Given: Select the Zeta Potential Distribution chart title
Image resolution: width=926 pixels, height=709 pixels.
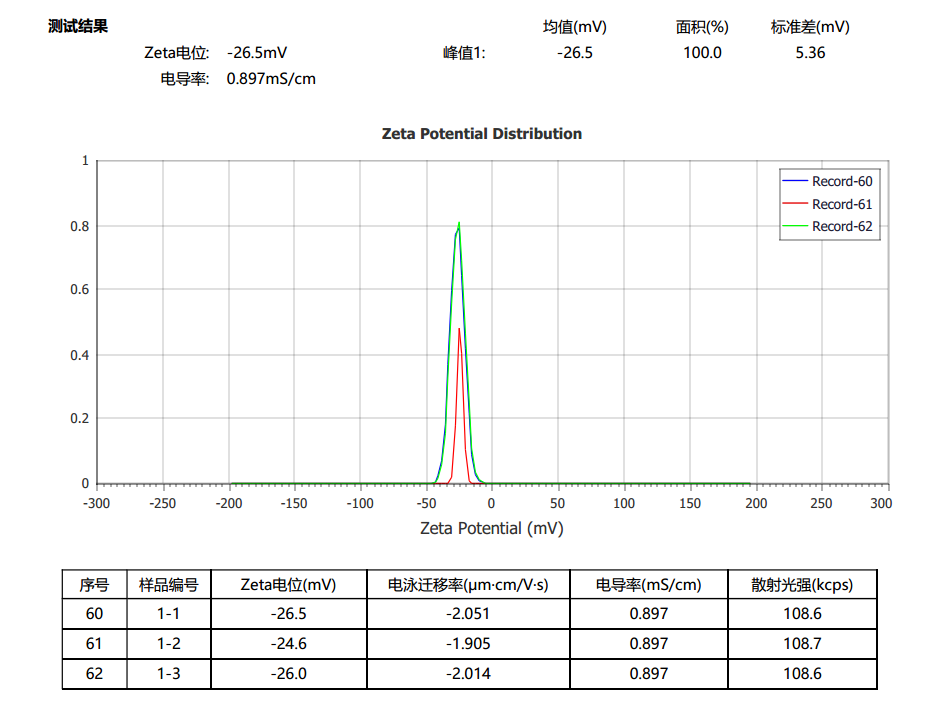Looking at the screenshot, I should 481,134.
